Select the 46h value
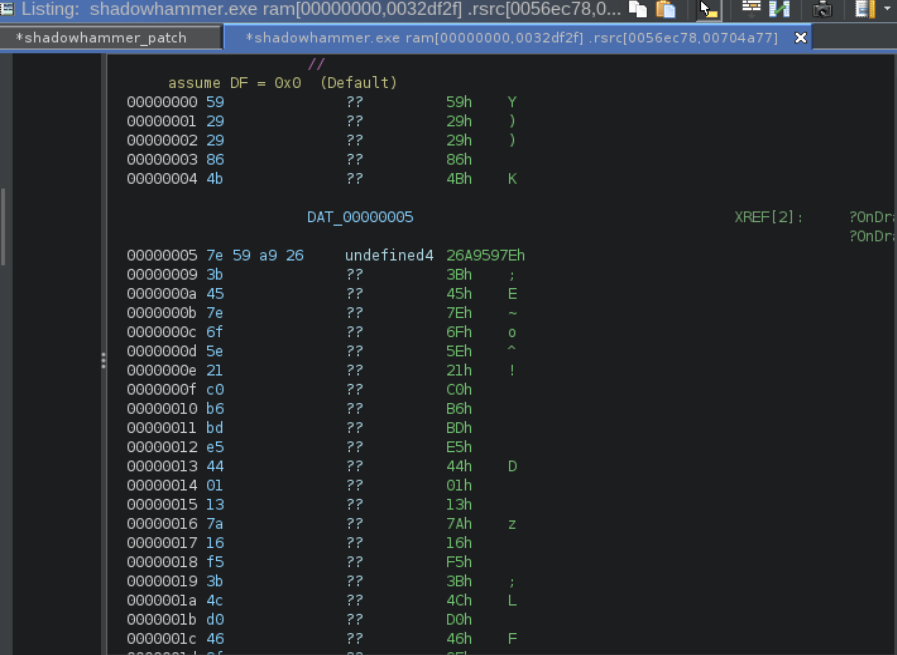This screenshot has width=897, height=655. click(459, 639)
